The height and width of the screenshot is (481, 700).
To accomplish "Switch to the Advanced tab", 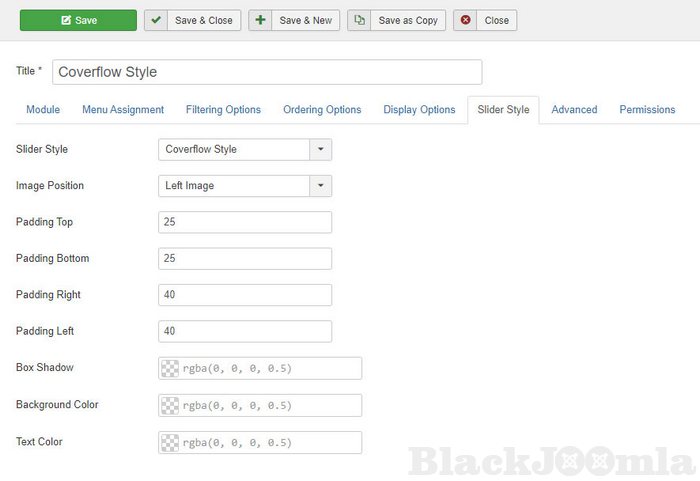I will coord(574,110).
